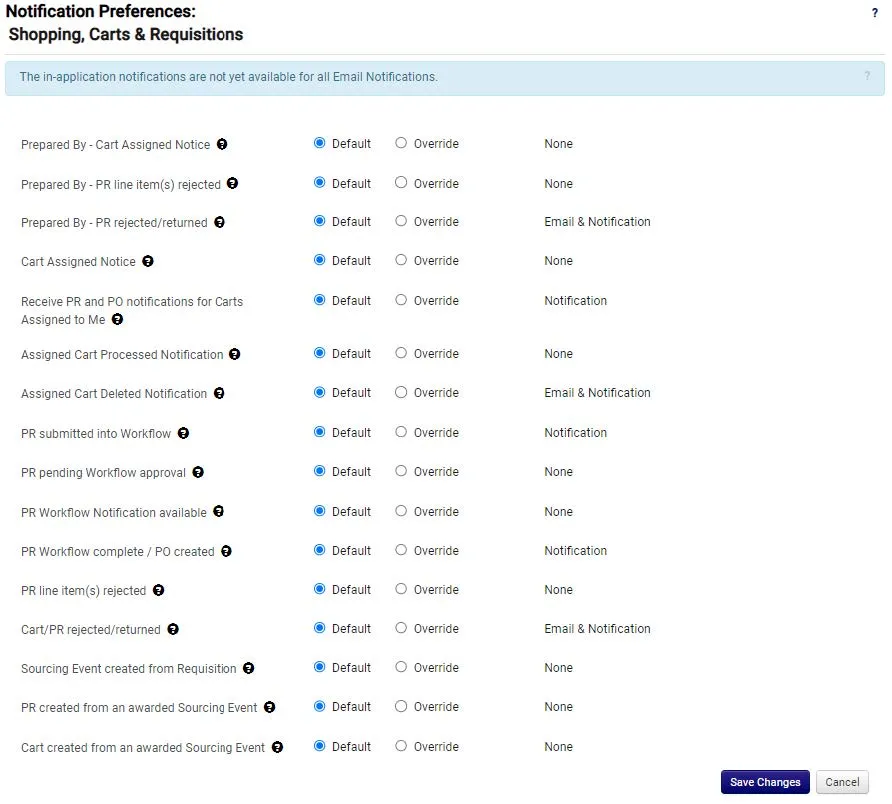Image resolution: width=892 pixels, height=804 pixels.
Task: Click the Save Changes button
Action: pyautogui.click(x=765, y=782)
